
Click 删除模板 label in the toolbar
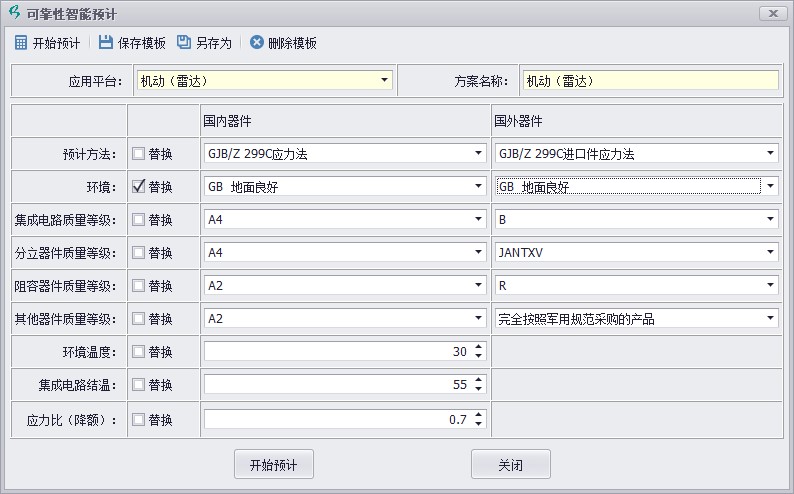(292, 44)
